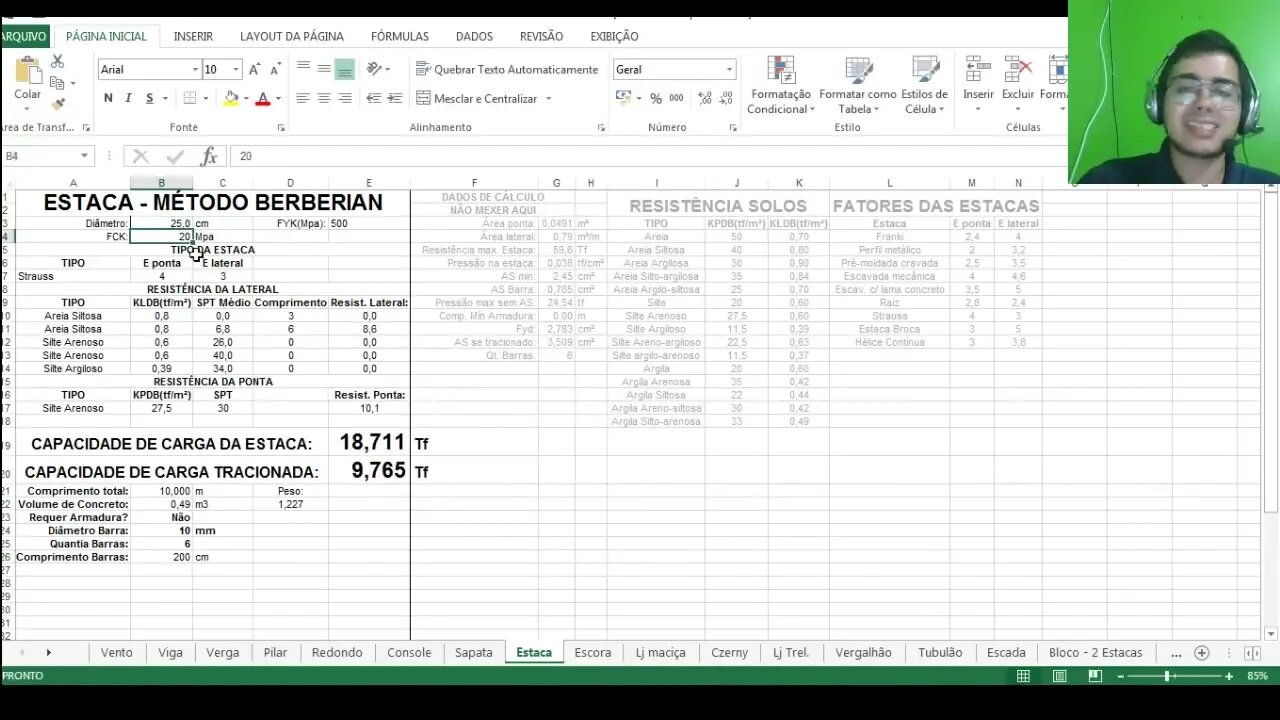Decrease decimal places icon
Screen dimensions: 1280x720
727,98
